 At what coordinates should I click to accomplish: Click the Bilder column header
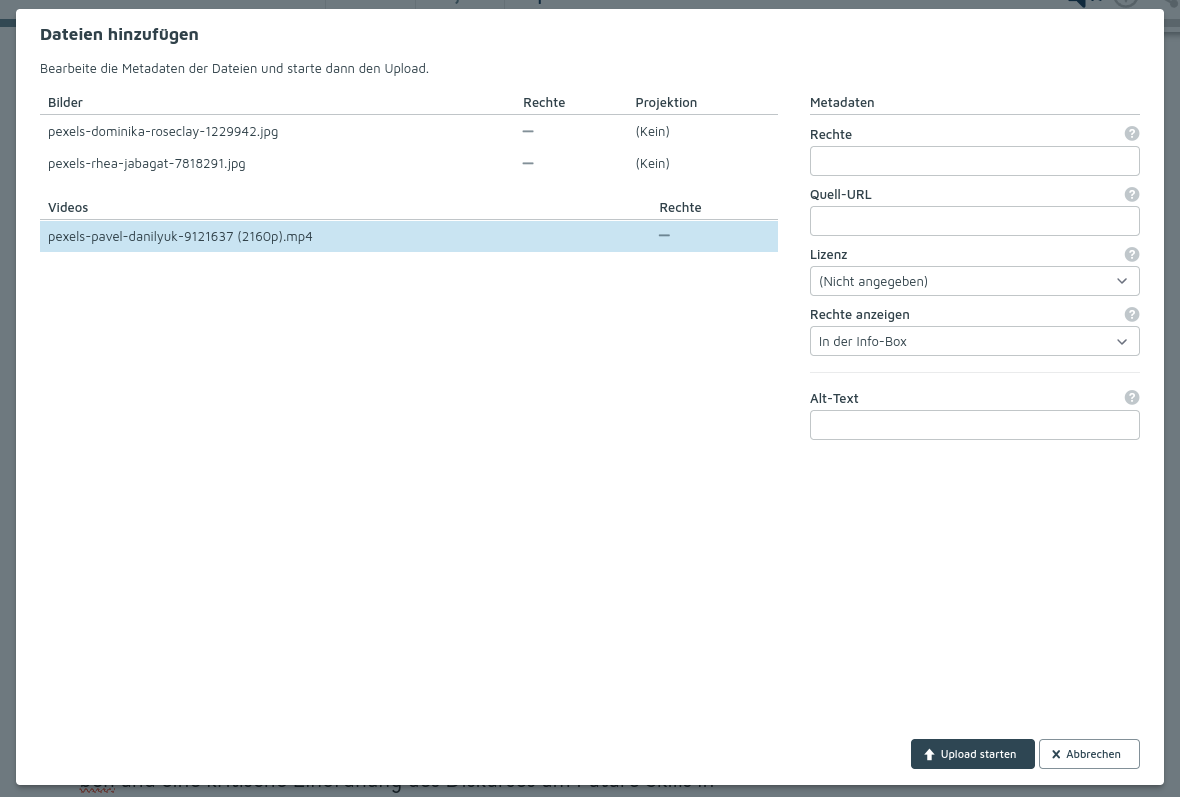(65, 102)
